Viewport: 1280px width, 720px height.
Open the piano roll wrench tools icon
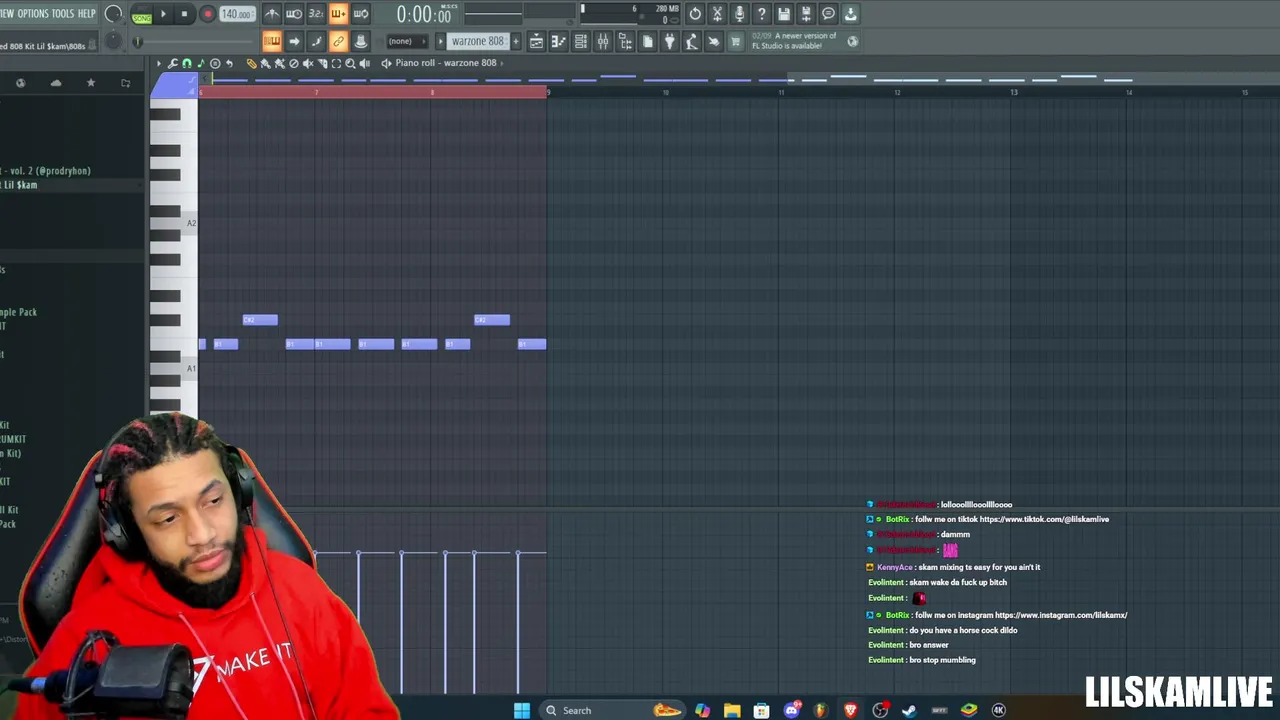coord(172,63)
